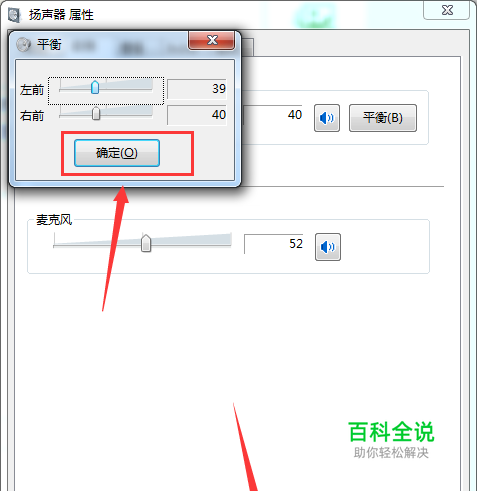477x491 pixels.
Task: Select the speaker level field beside 平衡(B)
Action: tap(273, 115)
